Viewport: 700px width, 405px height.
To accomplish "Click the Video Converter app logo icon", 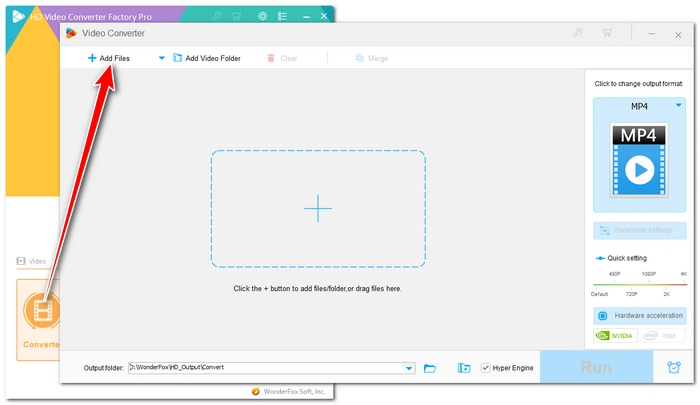I will pyautogui.click(x=71, y=33).
